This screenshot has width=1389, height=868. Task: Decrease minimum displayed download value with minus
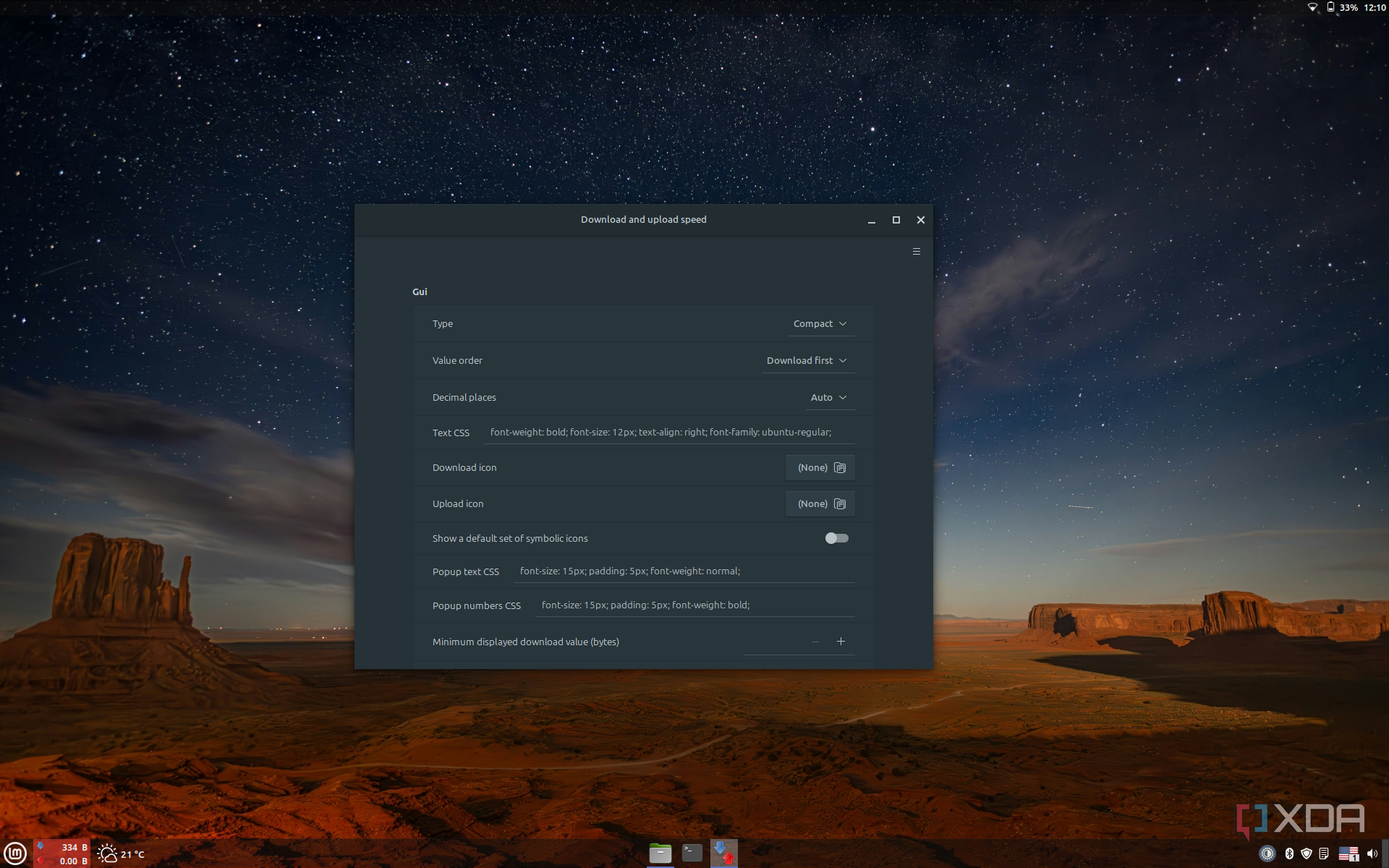[815, 642]
